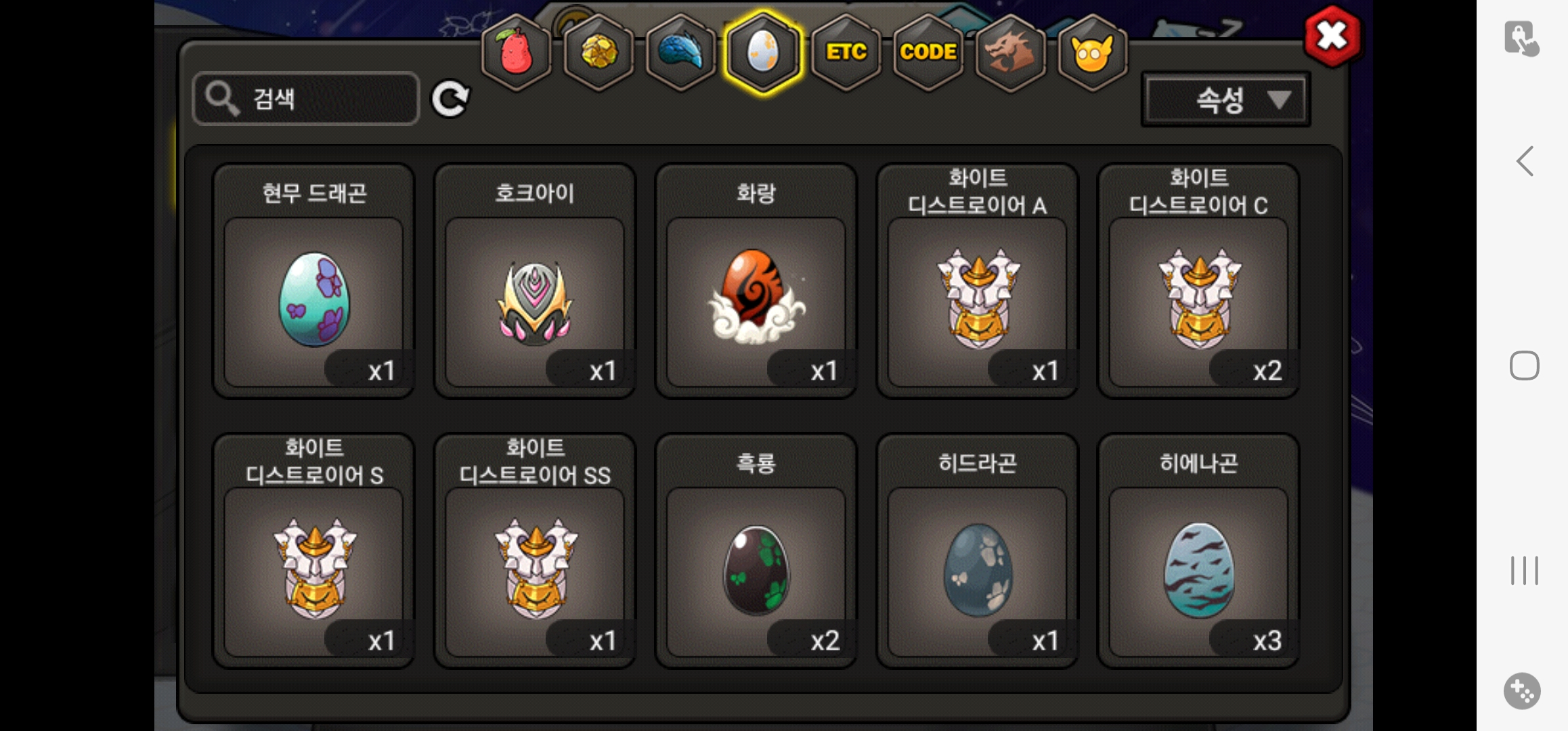Open the brown dragon head tab

(x=1009, y=52)
